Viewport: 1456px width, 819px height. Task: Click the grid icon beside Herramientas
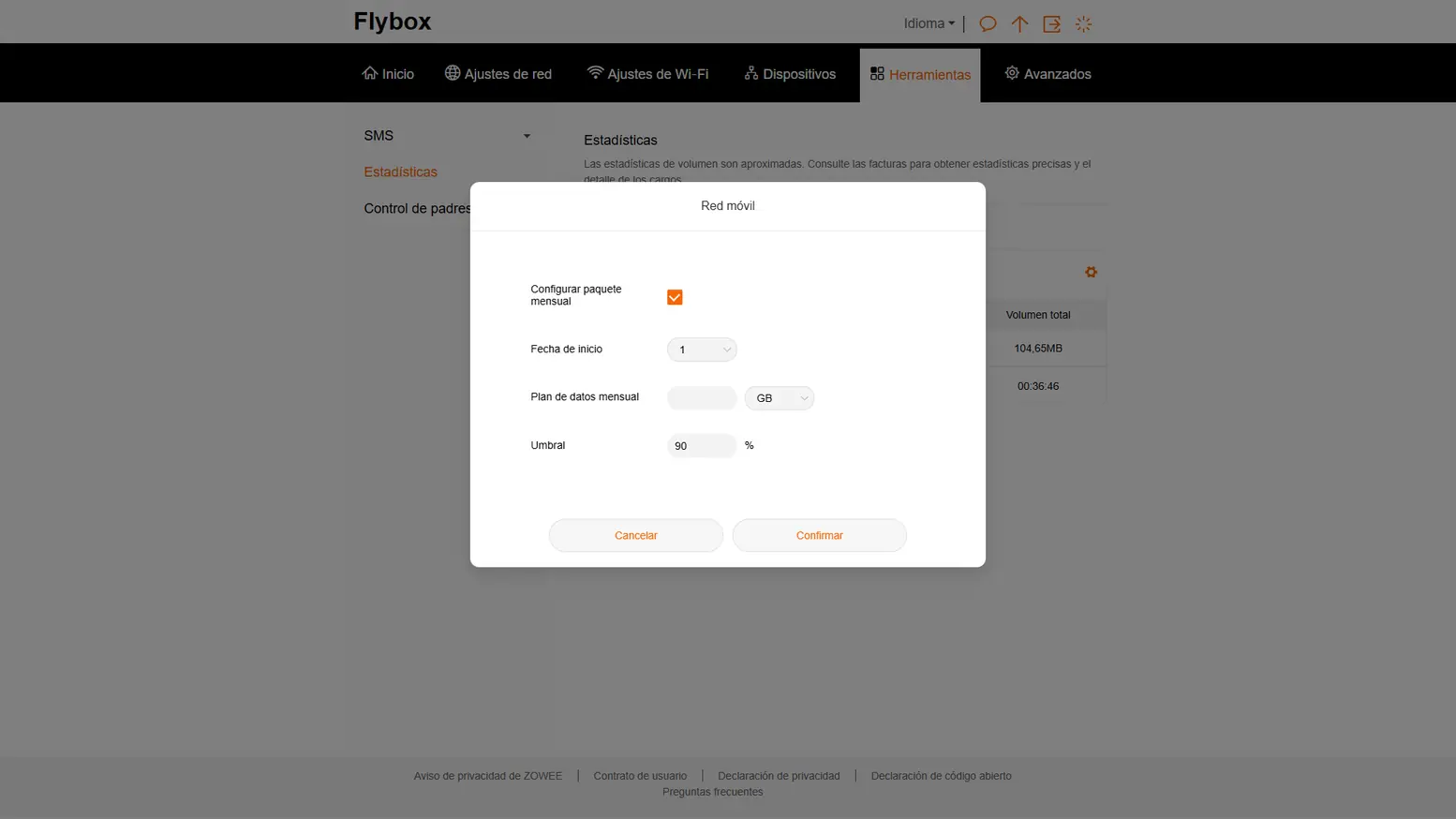click(877, 73)
